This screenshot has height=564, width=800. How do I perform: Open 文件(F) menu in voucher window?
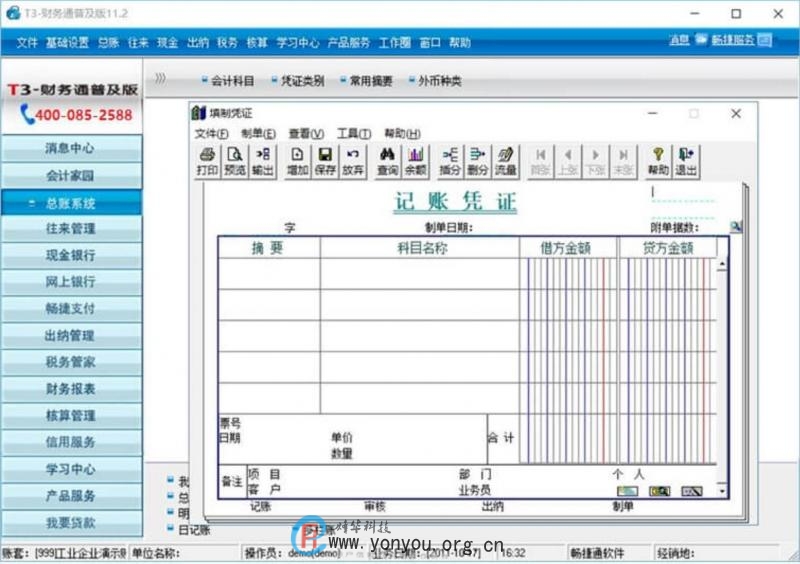(211, 134)
